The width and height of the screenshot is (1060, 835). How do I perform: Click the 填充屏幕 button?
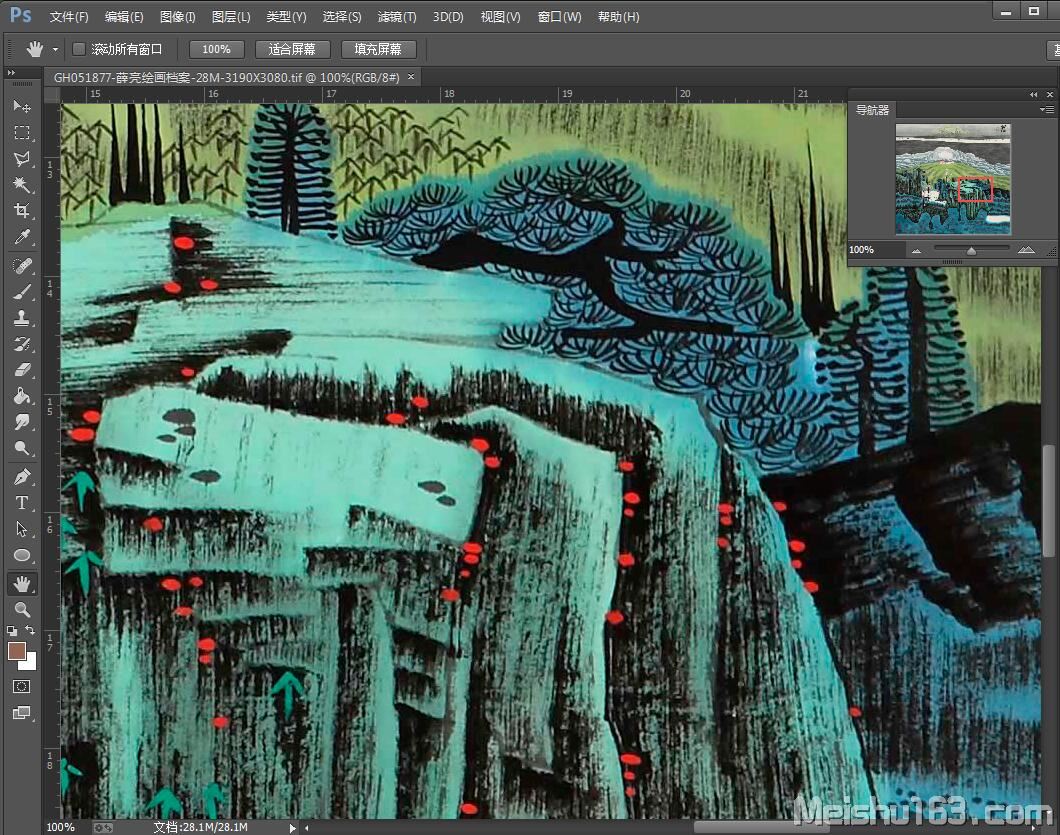378,49
